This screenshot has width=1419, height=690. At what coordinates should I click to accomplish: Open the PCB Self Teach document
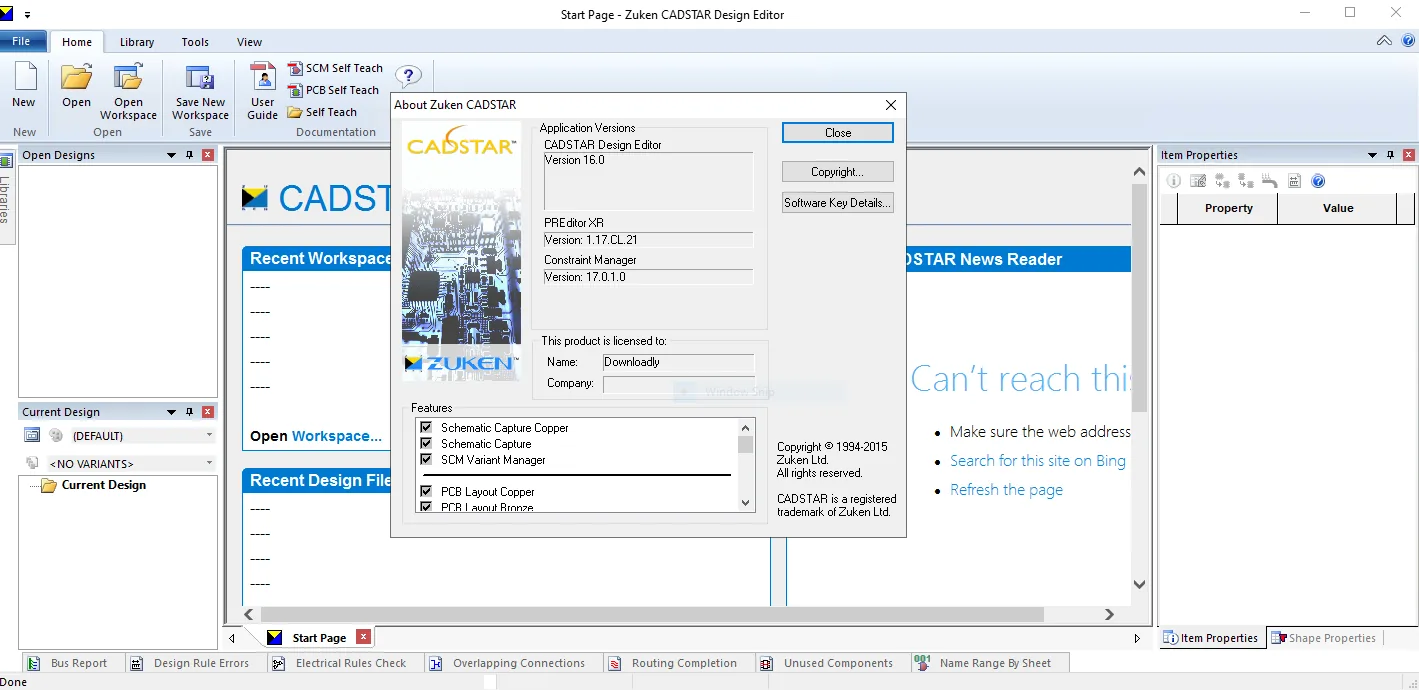pyautogui.click(x=333, y=90)
